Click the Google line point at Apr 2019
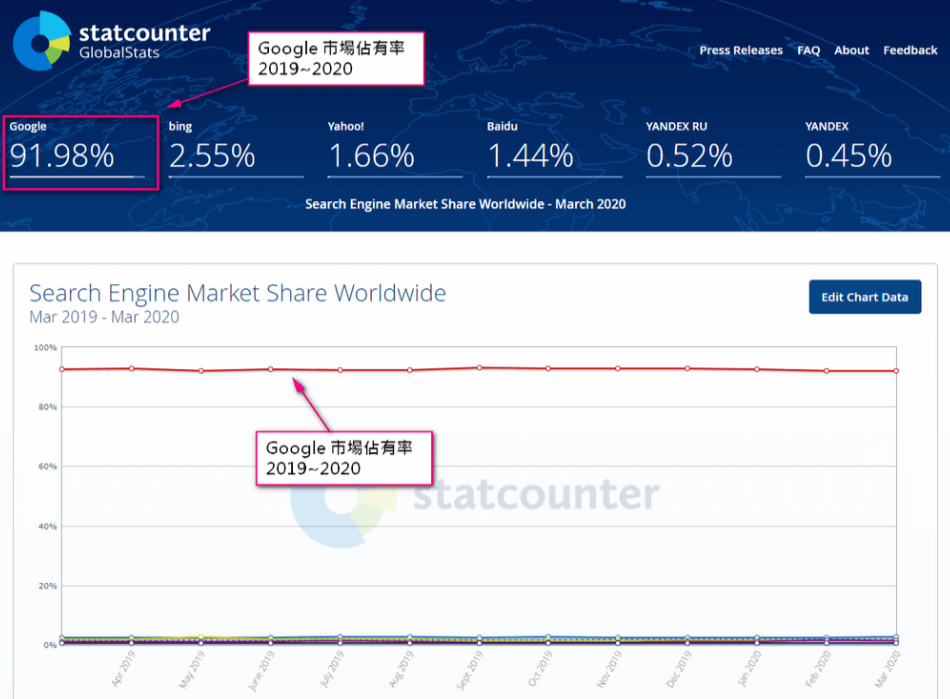Viewport: 950px width, 699px height. 131,368
